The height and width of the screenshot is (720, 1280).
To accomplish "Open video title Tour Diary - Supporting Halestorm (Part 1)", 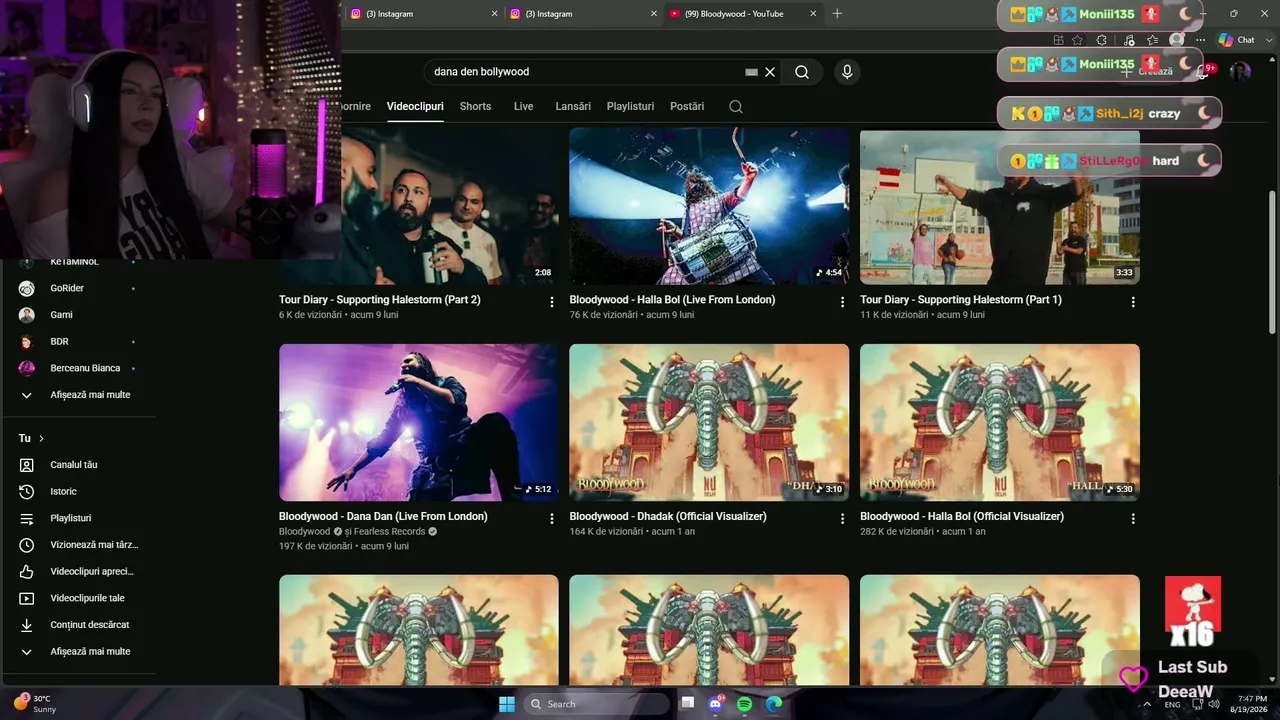I will coord(961,300).
